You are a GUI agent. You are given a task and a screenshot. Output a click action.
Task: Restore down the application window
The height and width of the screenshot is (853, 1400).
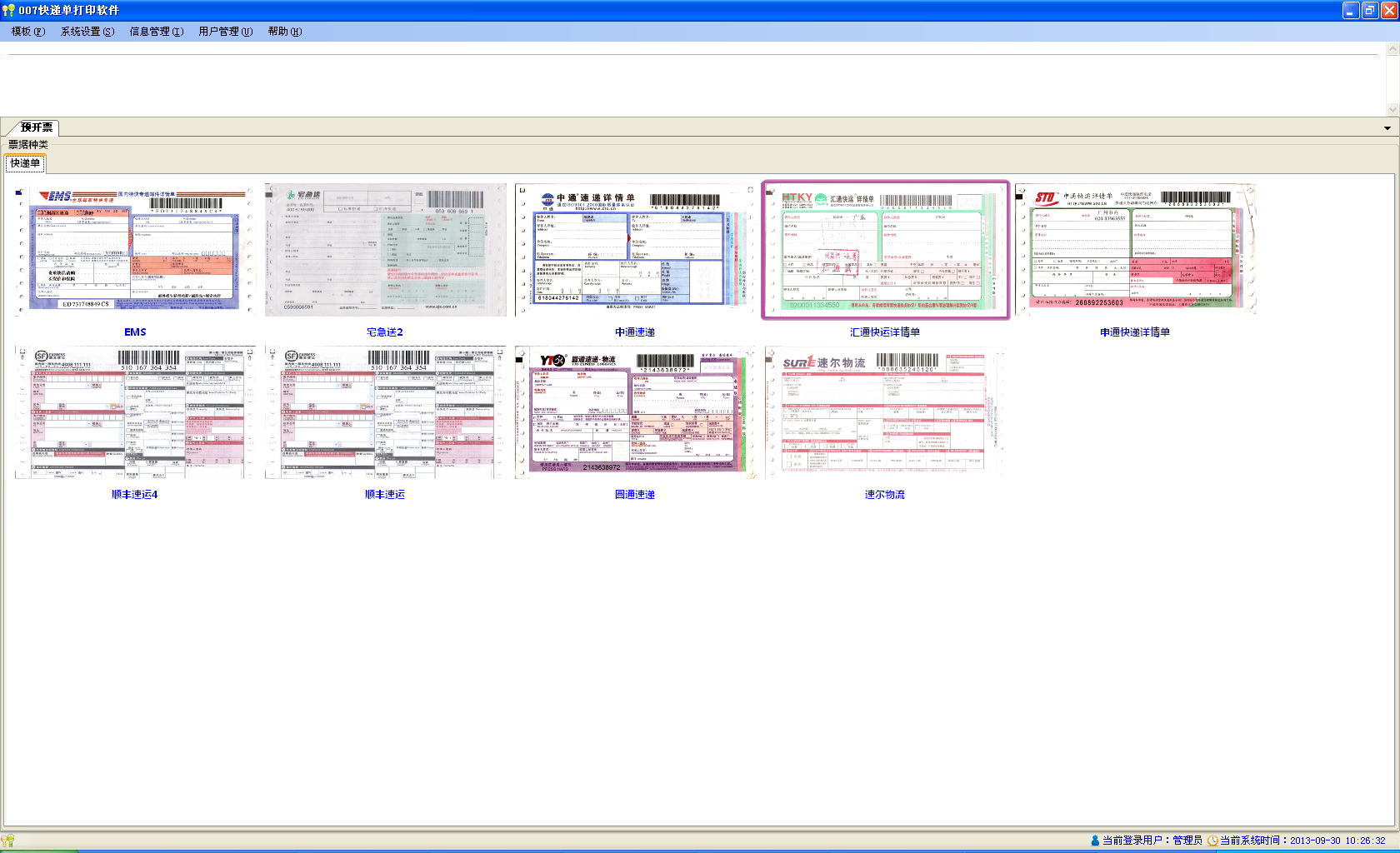pos(1371,10)
